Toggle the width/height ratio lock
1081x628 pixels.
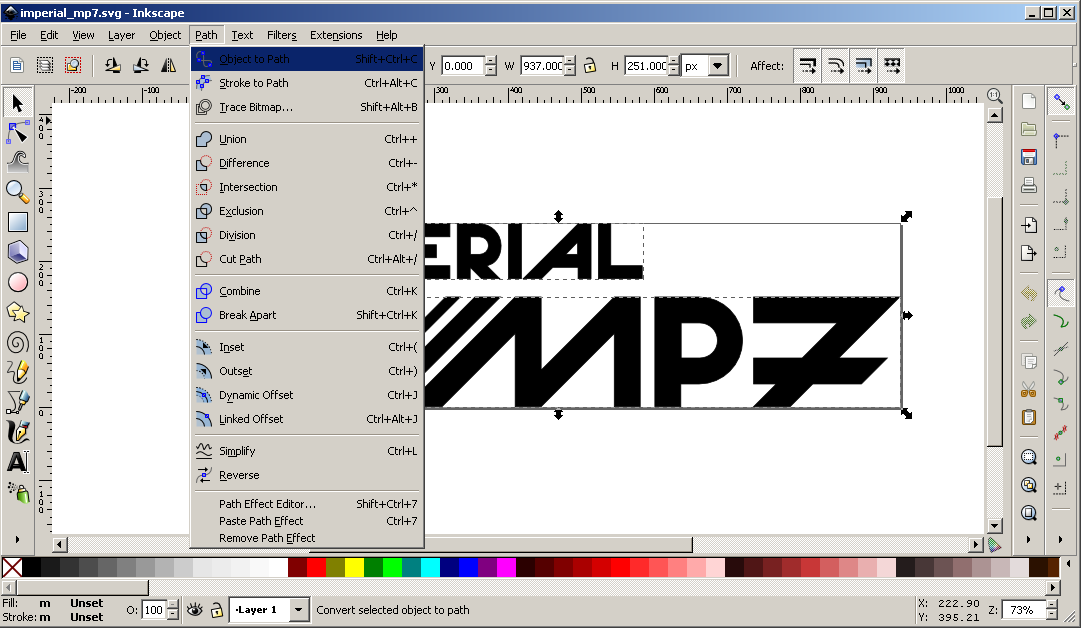[590, 66]
